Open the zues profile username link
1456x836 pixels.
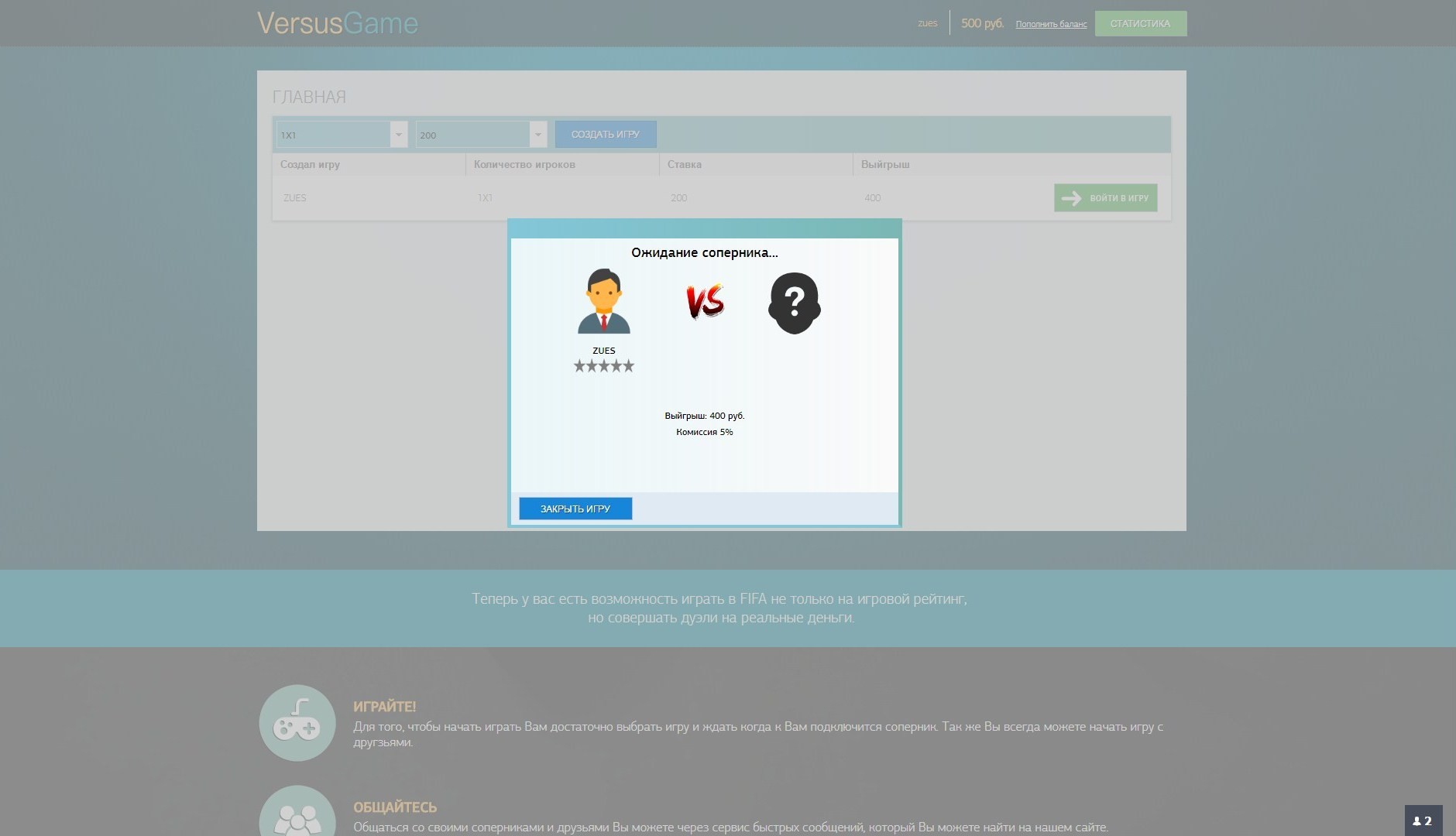927,24
